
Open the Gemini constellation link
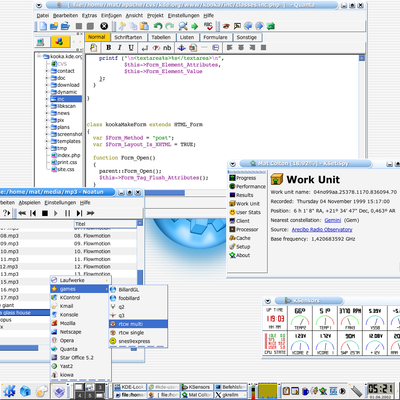tap(333, 220)
